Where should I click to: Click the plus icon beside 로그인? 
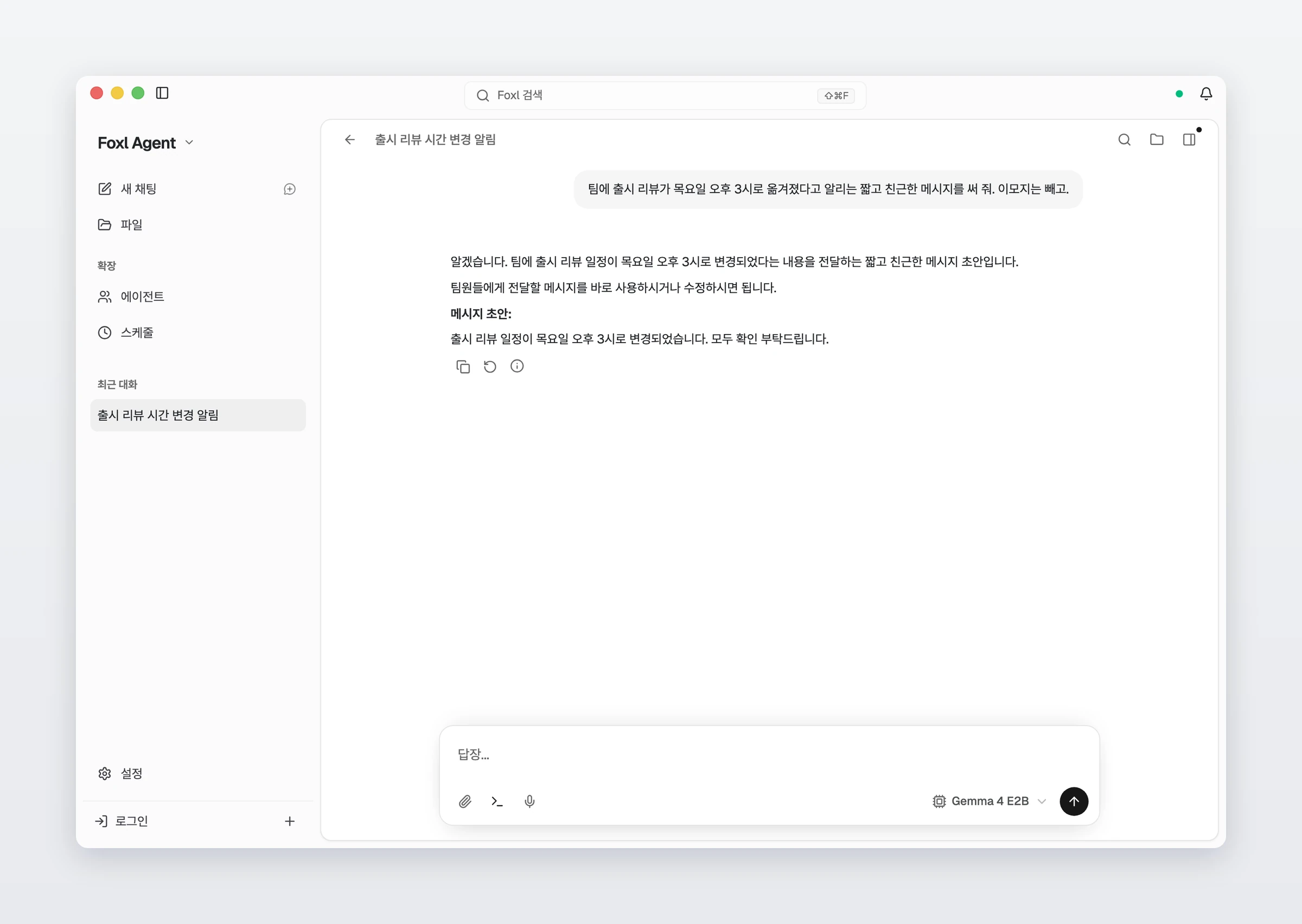click(290, 821)
